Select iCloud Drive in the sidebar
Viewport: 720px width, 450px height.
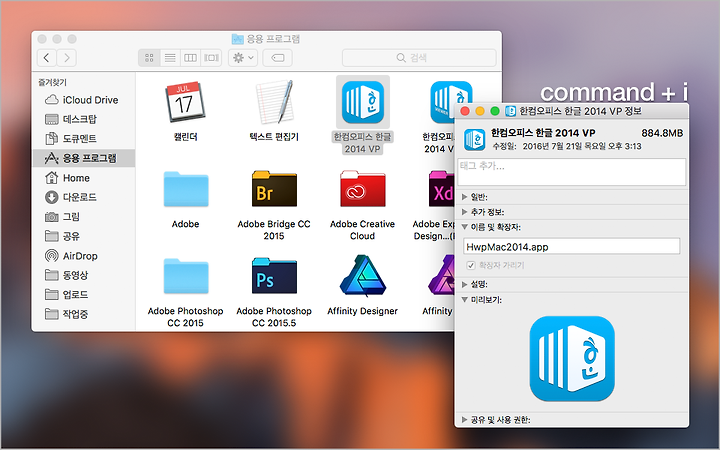84,100
